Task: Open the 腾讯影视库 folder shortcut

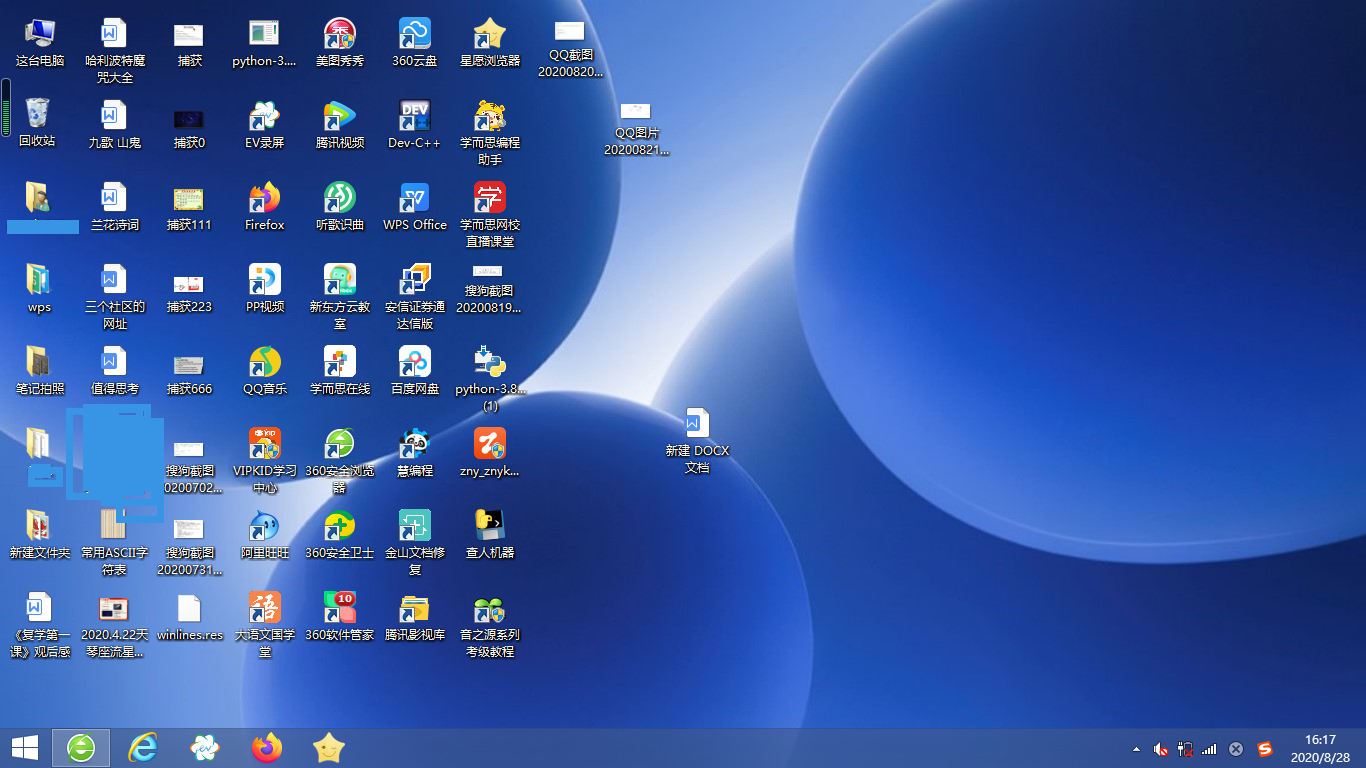Action: [x=415, y=617]
